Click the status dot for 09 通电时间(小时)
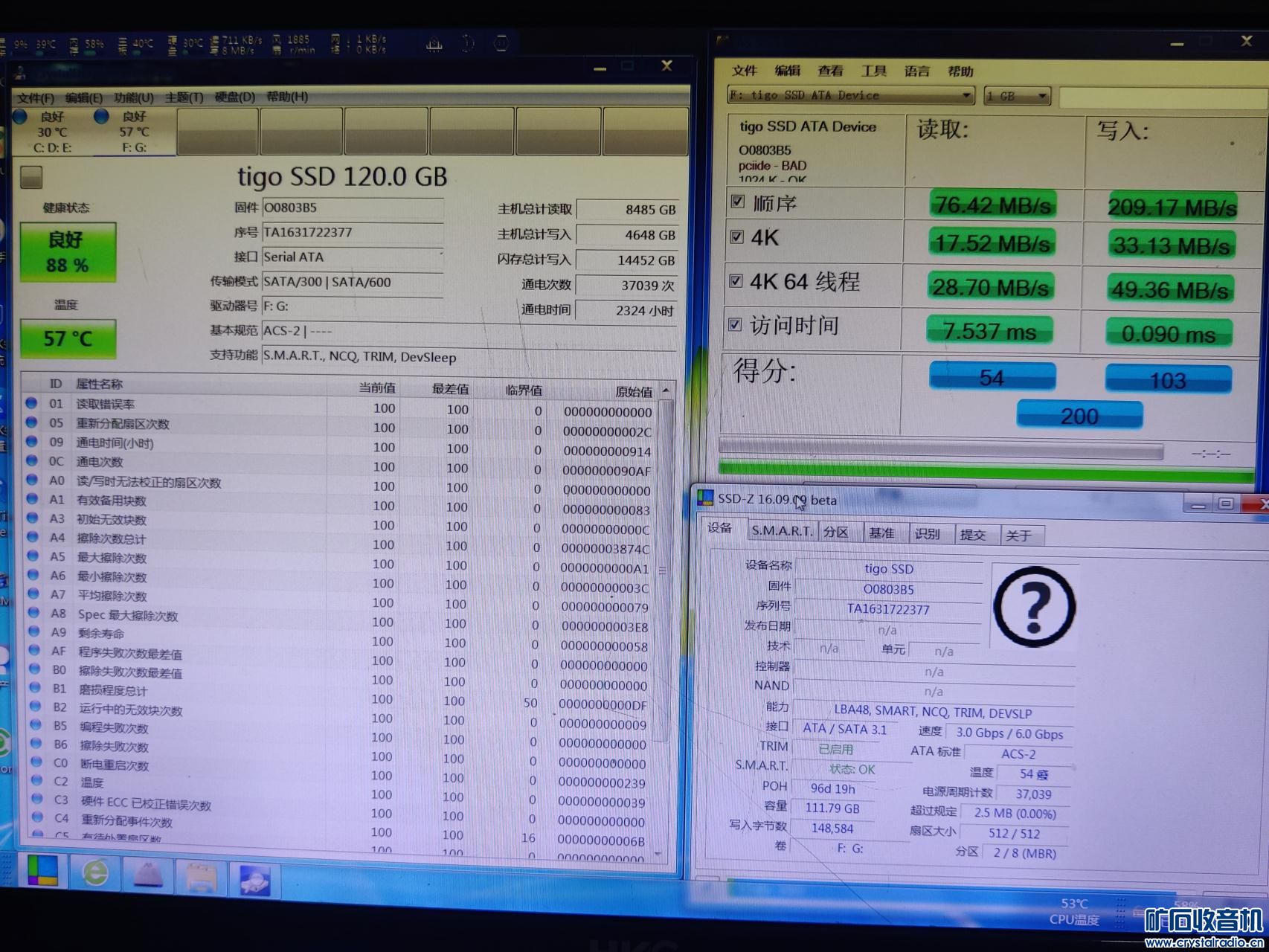Viewport: 1269px width, 952px height. click(x=31, y=442)
